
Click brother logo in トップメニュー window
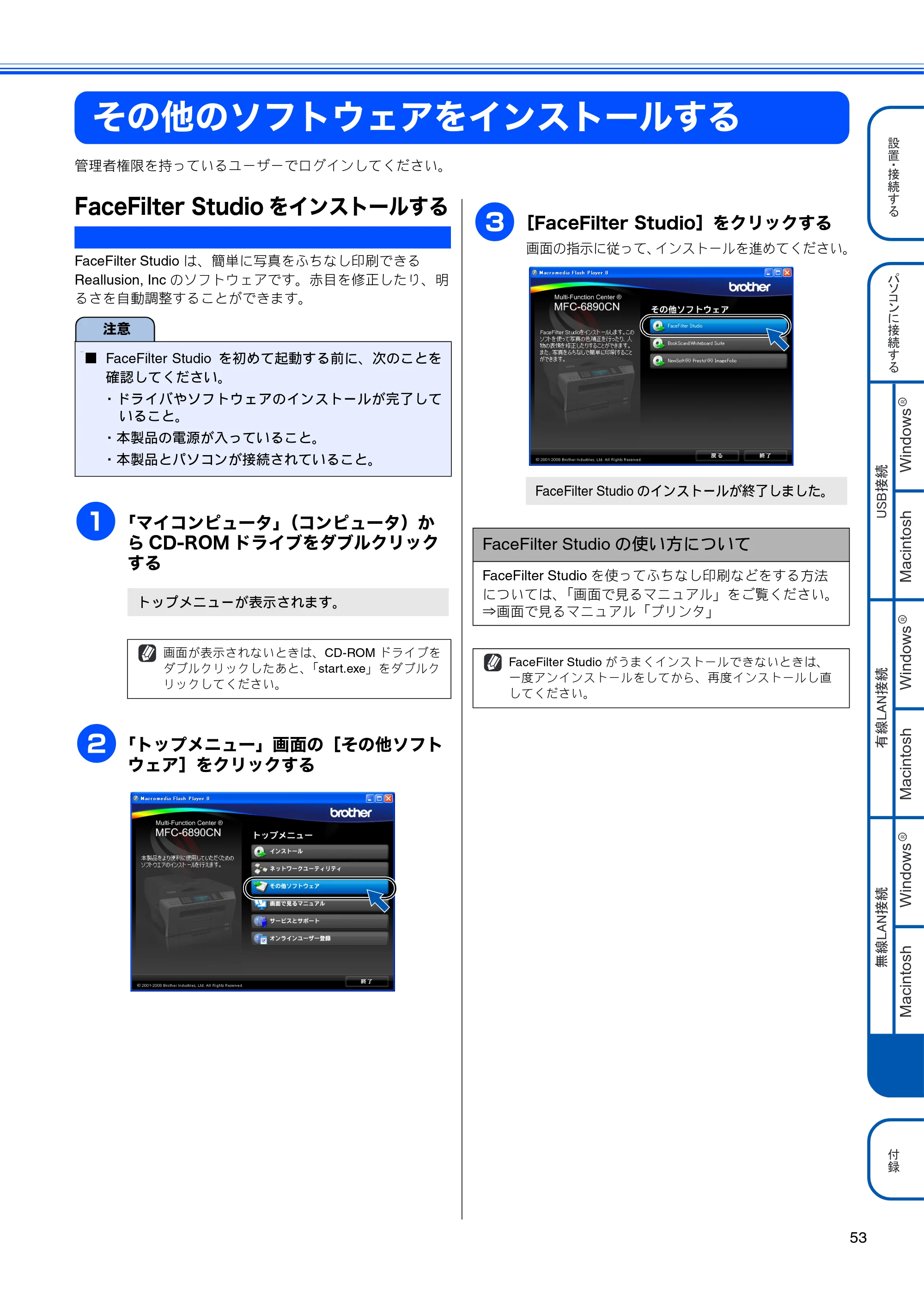(x=351, y=813)
